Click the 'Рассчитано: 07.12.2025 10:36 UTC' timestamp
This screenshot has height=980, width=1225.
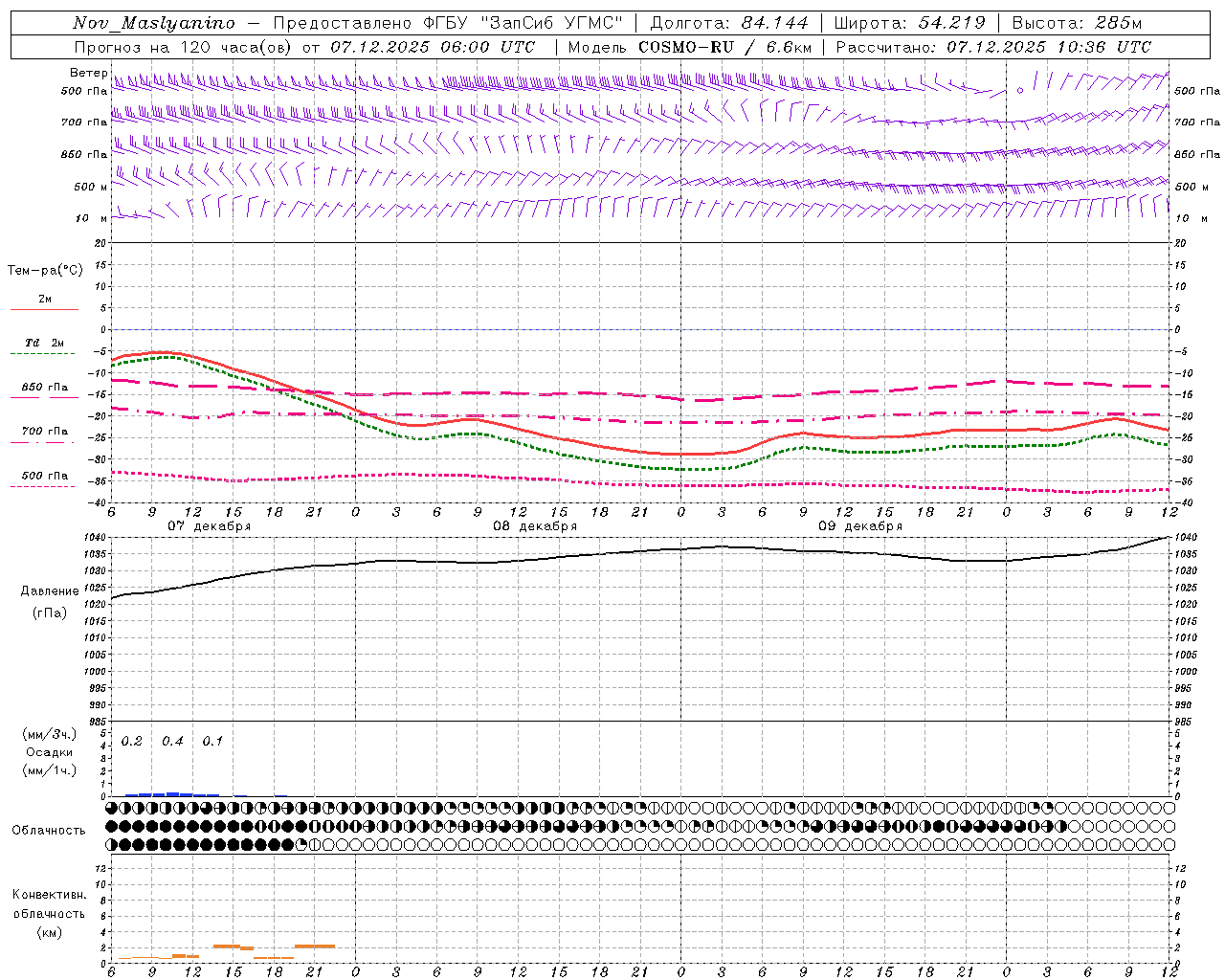pos(993,47)
